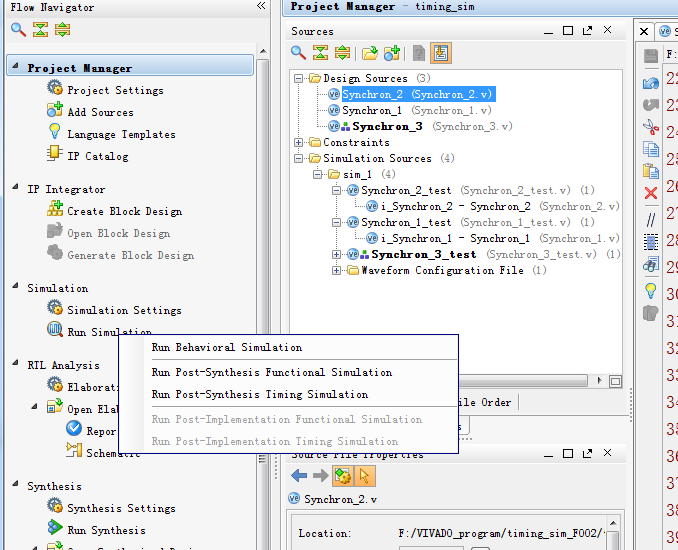Open Synthesis Settings gear item
The width and height of the screenshot is (678, 550).
(111, 508)
